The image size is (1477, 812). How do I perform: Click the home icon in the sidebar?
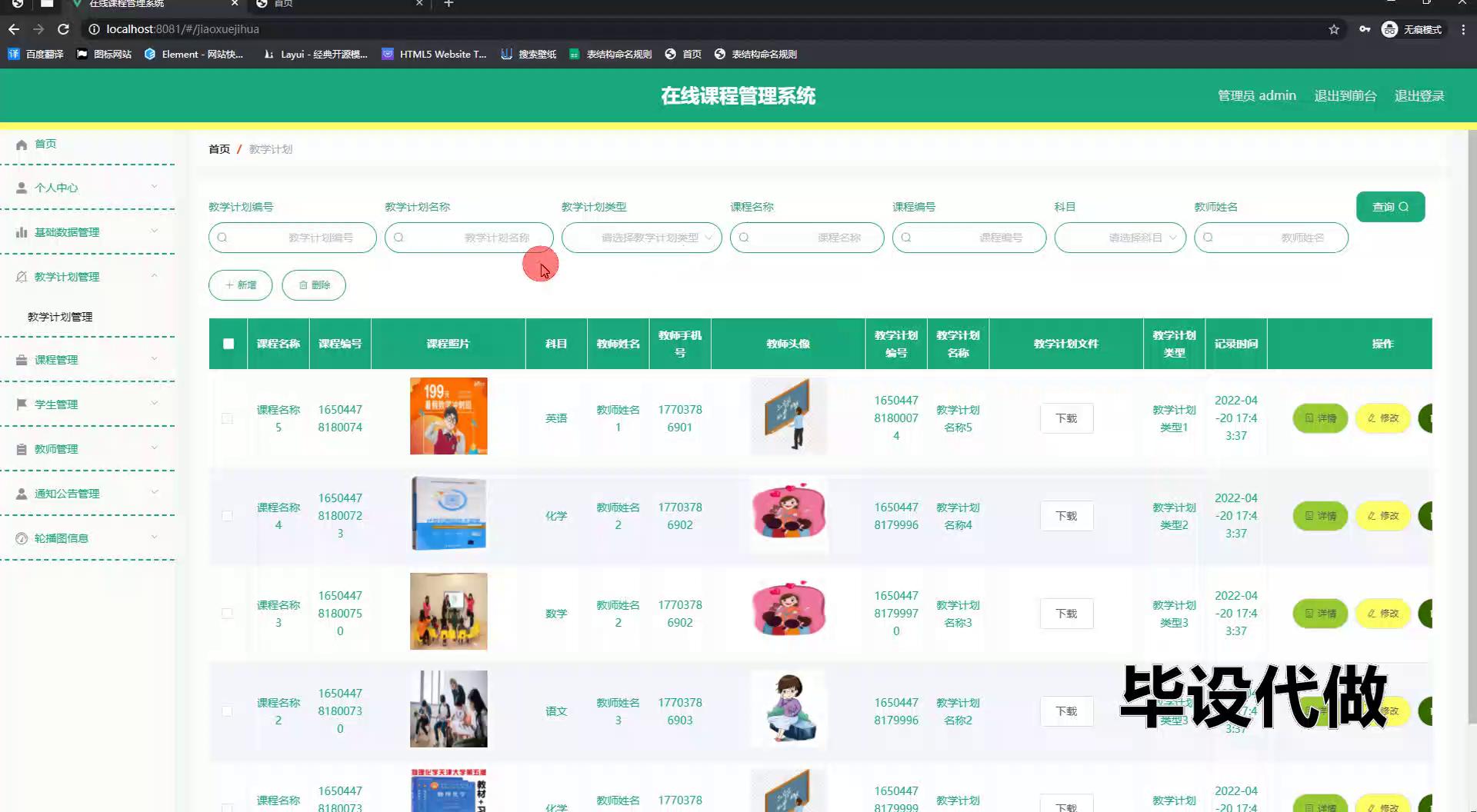coord(22,145)
